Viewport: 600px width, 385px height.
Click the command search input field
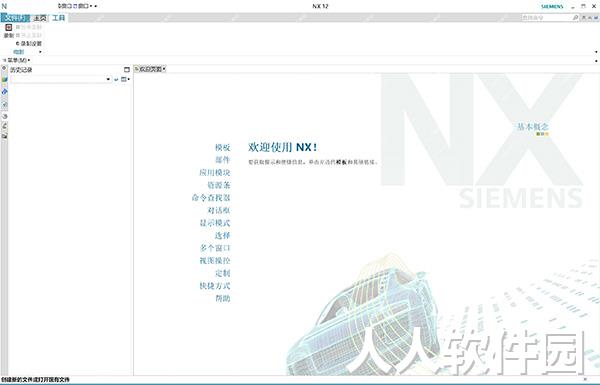(x=546, y=18)
